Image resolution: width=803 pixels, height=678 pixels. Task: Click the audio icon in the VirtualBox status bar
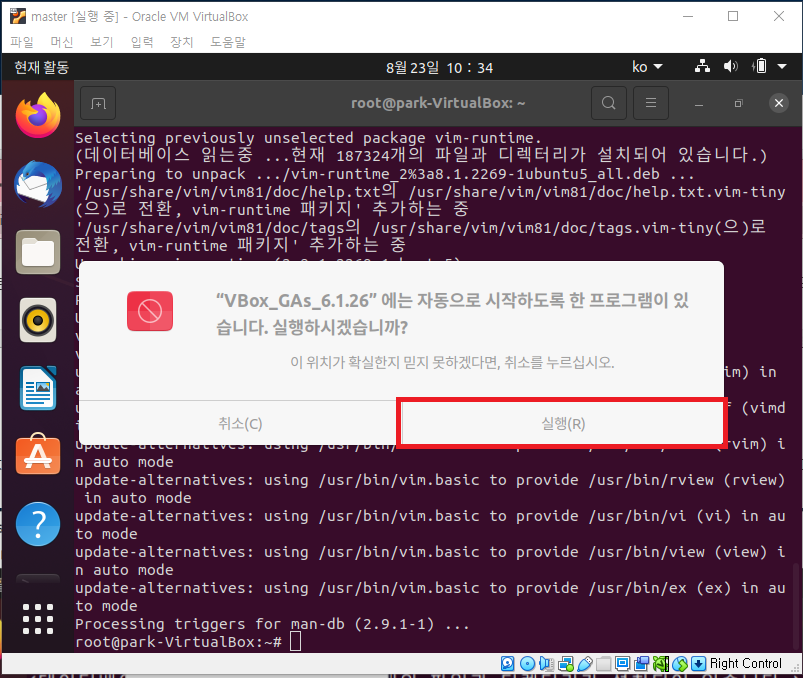tap(546, 664)
